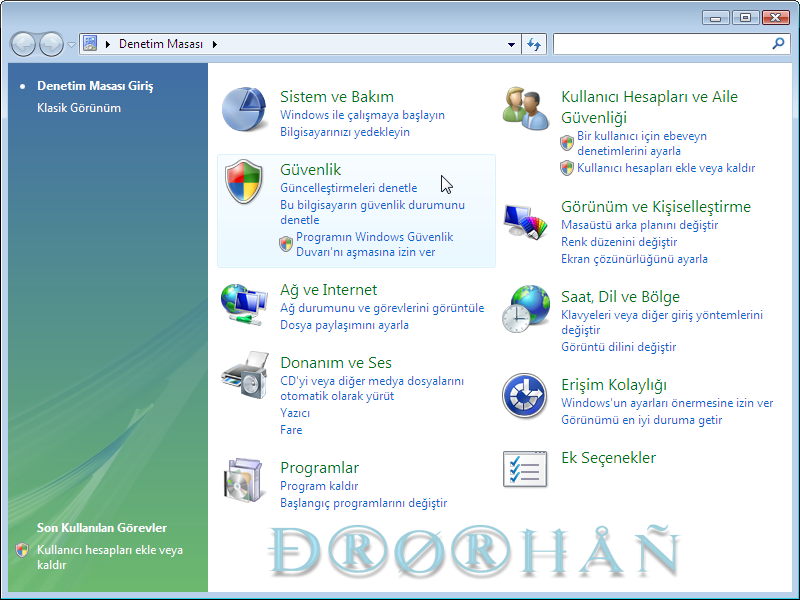Click shield icon beside Kullanıcı hesapları ekle in main pane
Screen dimensions: 800x600
click(567, 167)
